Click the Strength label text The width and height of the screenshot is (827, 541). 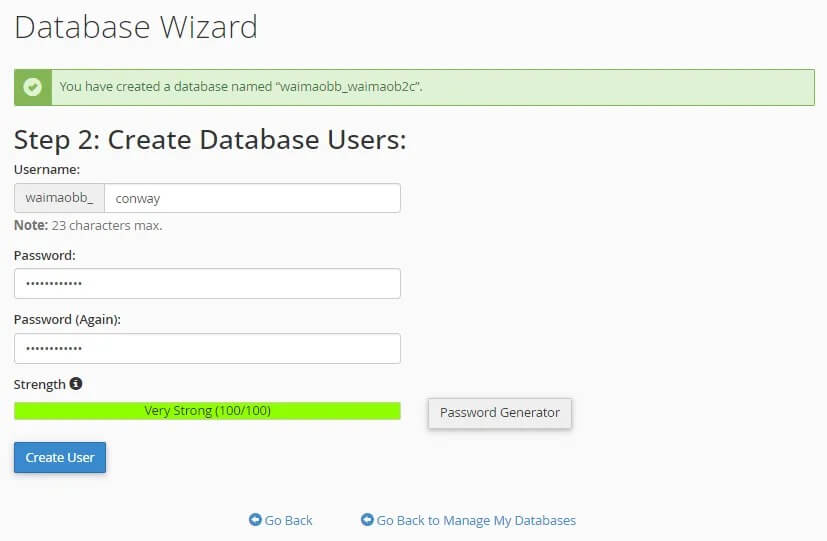(40, 384)
